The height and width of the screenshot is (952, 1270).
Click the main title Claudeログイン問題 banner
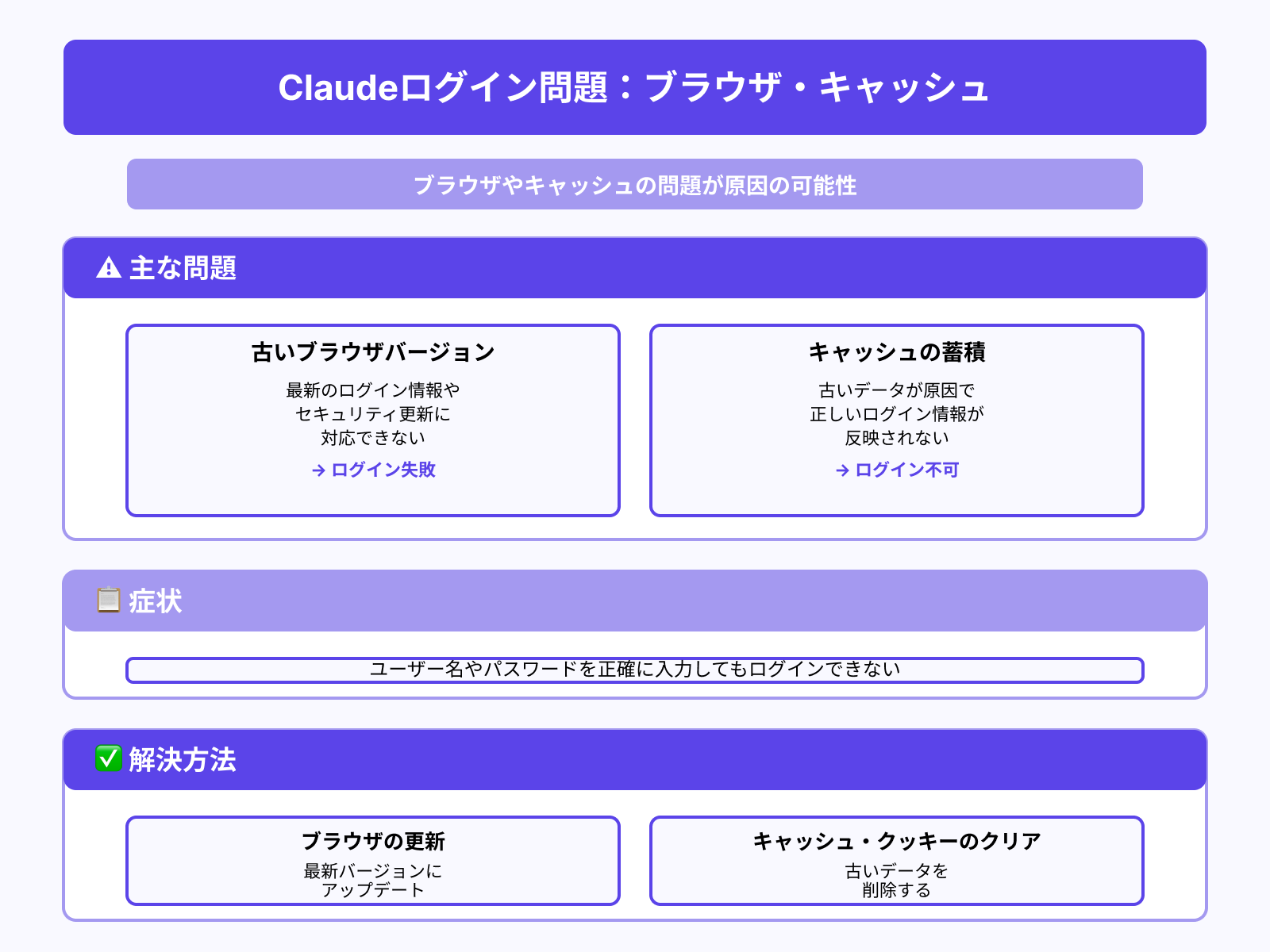click(x=634, y=87)
